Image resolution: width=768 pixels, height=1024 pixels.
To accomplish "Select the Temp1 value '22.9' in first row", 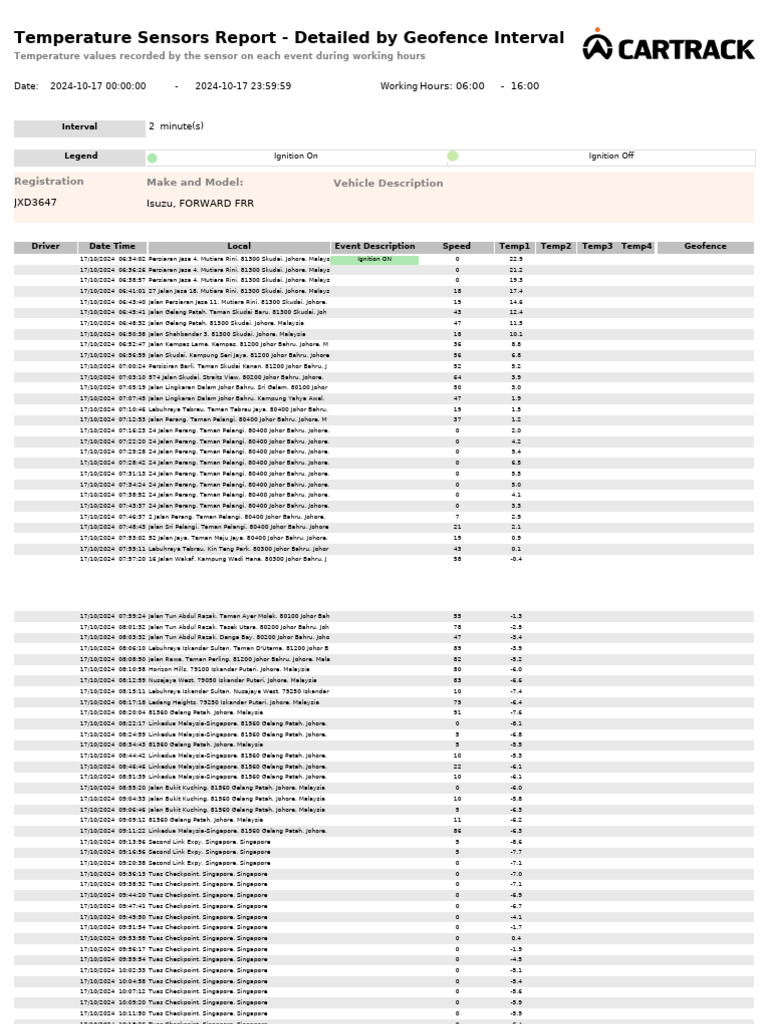I will click(x=516, y=259).
